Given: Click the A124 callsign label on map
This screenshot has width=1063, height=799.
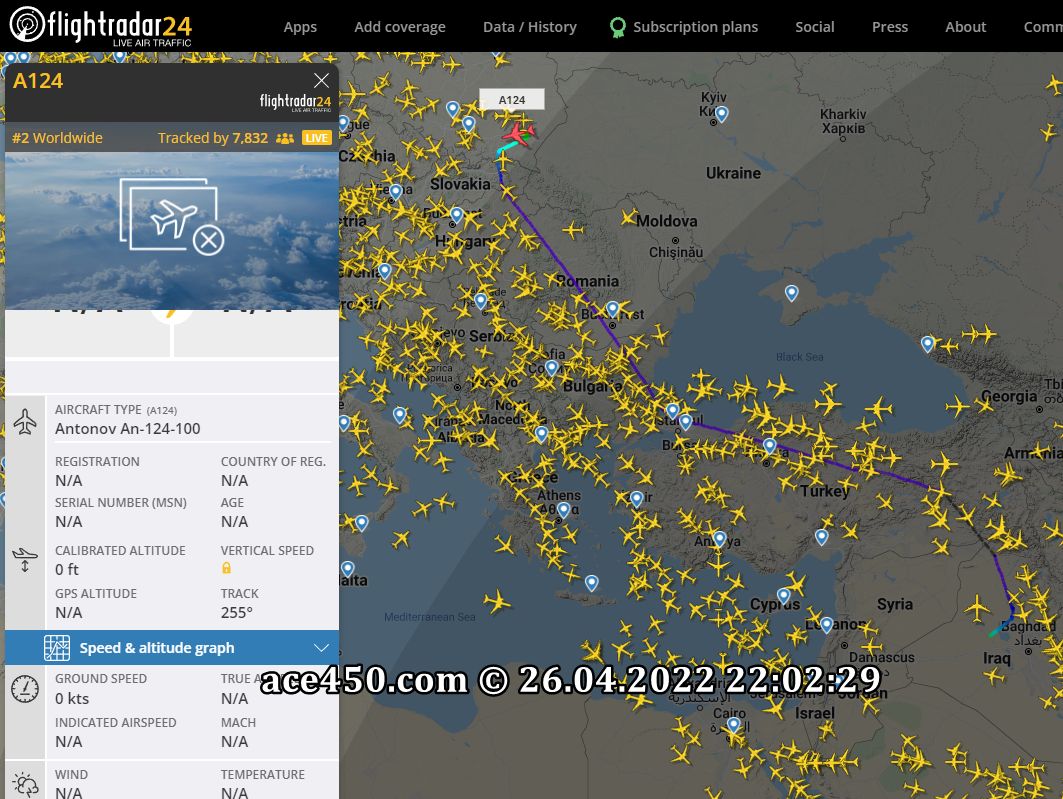Looking at the screenshot, I should tap(512, 100).
